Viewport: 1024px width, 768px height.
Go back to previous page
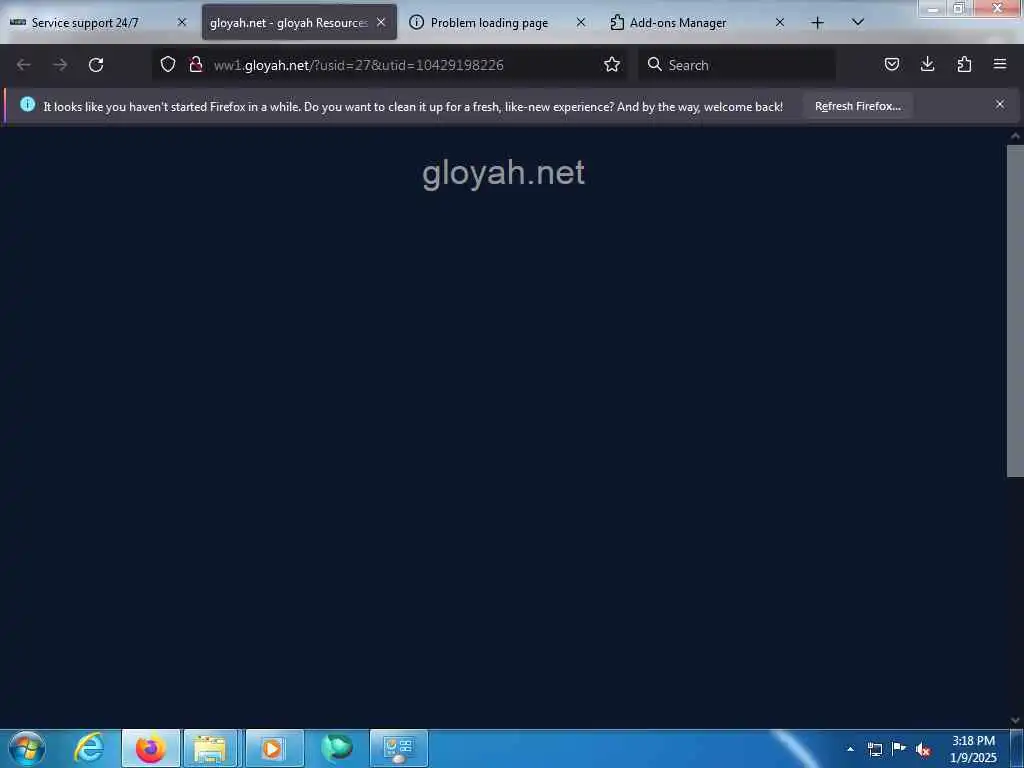24,65
